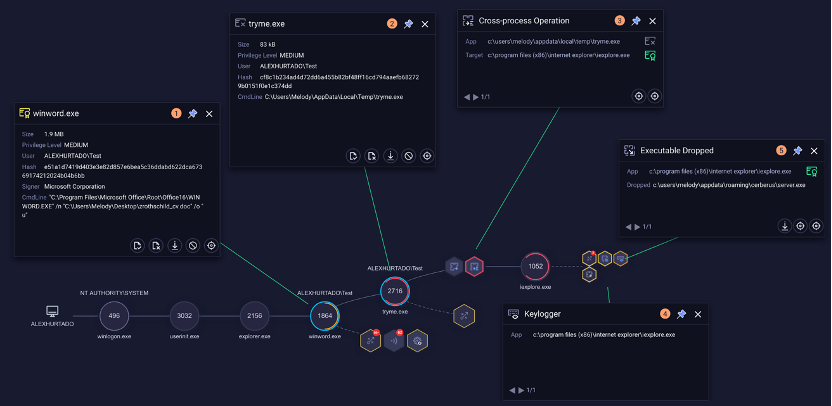832x406 pixels.
Task: Pin the tryme.exe details panel
Action: point(408,24)
